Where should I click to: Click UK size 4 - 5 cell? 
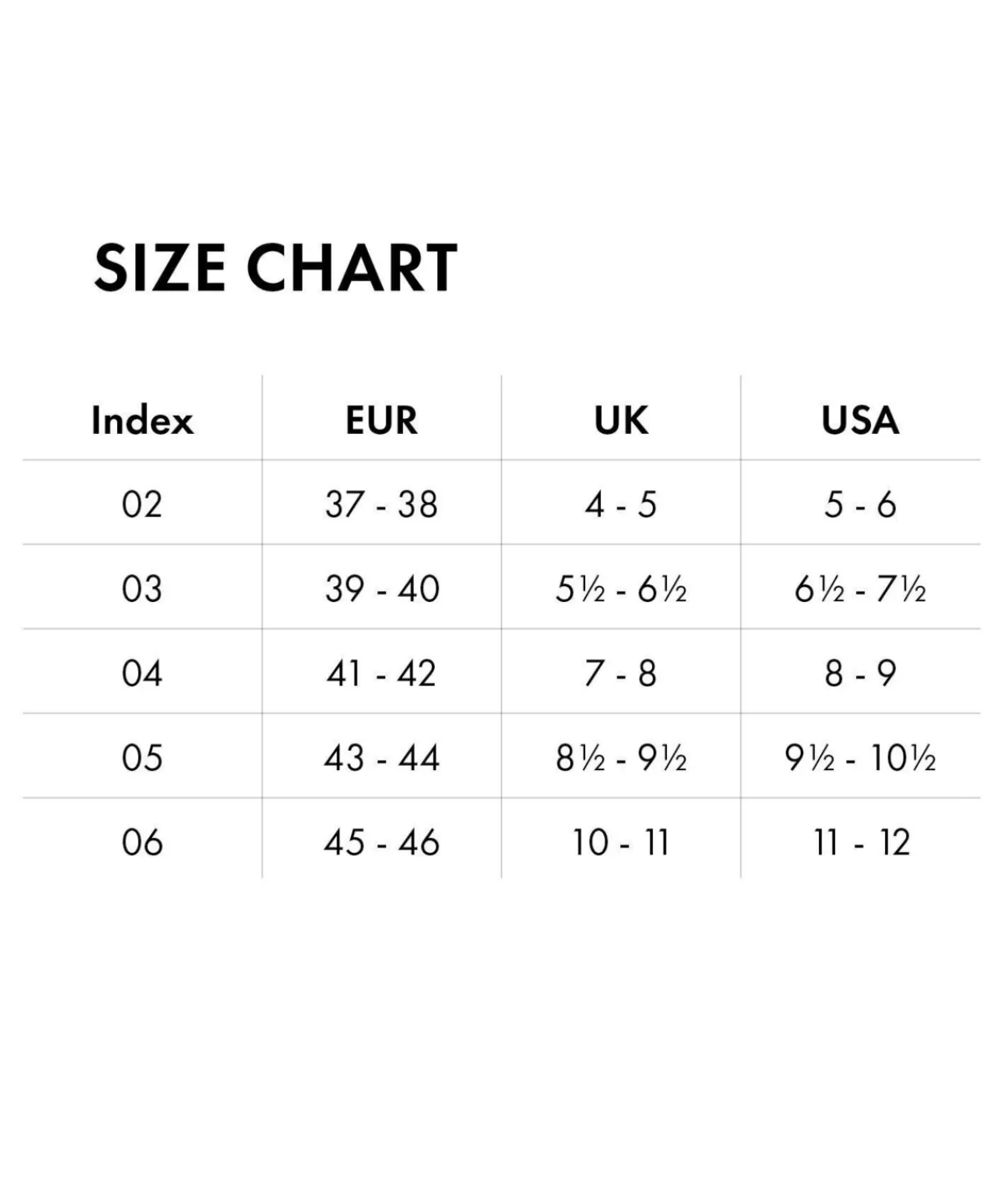coord(621,504)
